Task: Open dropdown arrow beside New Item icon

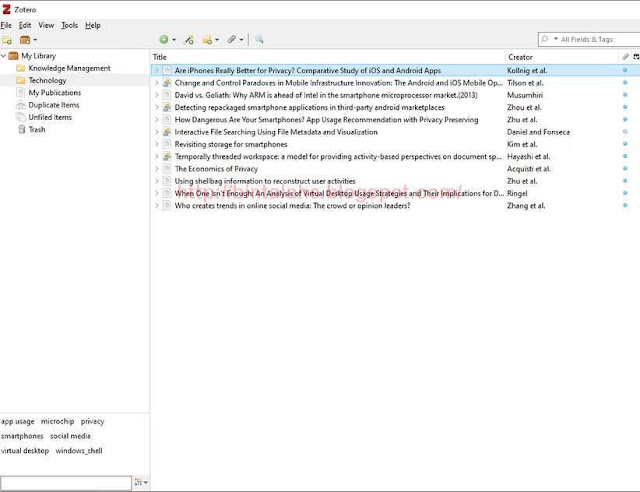Action: pyautogui.click(x=174, y=40)
